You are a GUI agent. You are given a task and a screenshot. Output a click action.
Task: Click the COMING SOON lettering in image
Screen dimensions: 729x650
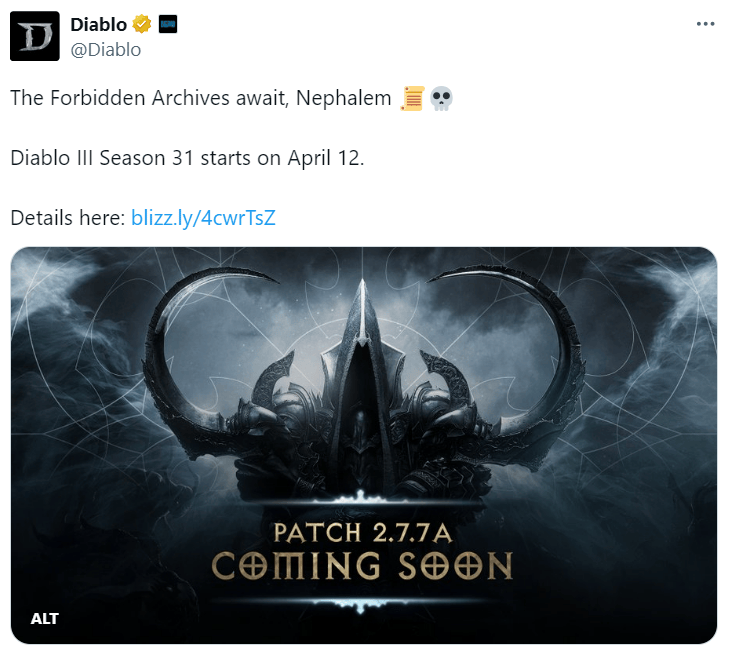tap(362, 566)
